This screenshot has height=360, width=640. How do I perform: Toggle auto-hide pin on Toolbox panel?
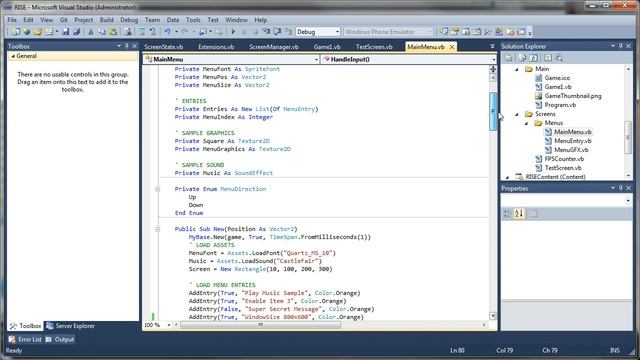127,46
